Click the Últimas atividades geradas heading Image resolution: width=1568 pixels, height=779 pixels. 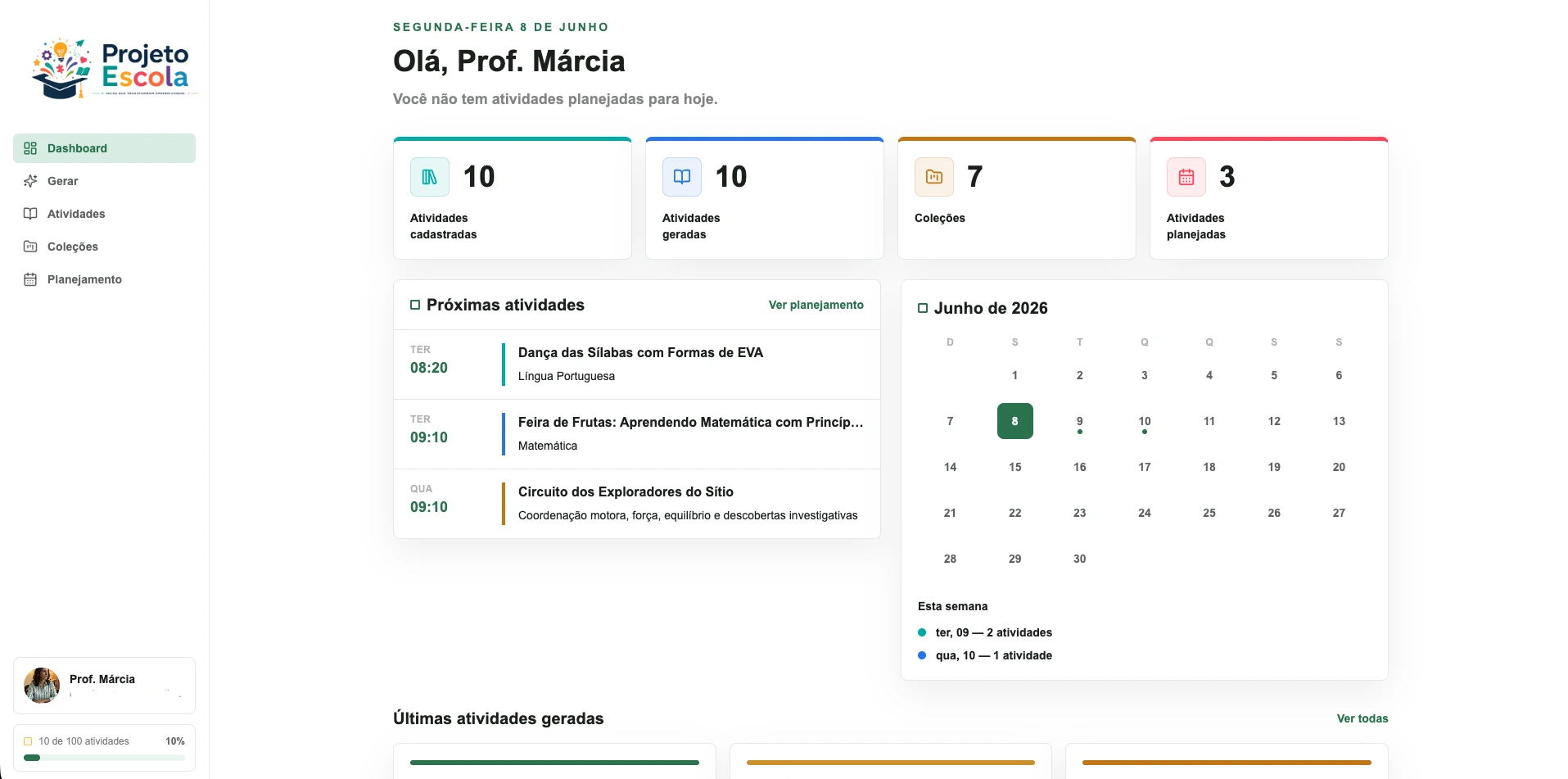pos(498,718)
